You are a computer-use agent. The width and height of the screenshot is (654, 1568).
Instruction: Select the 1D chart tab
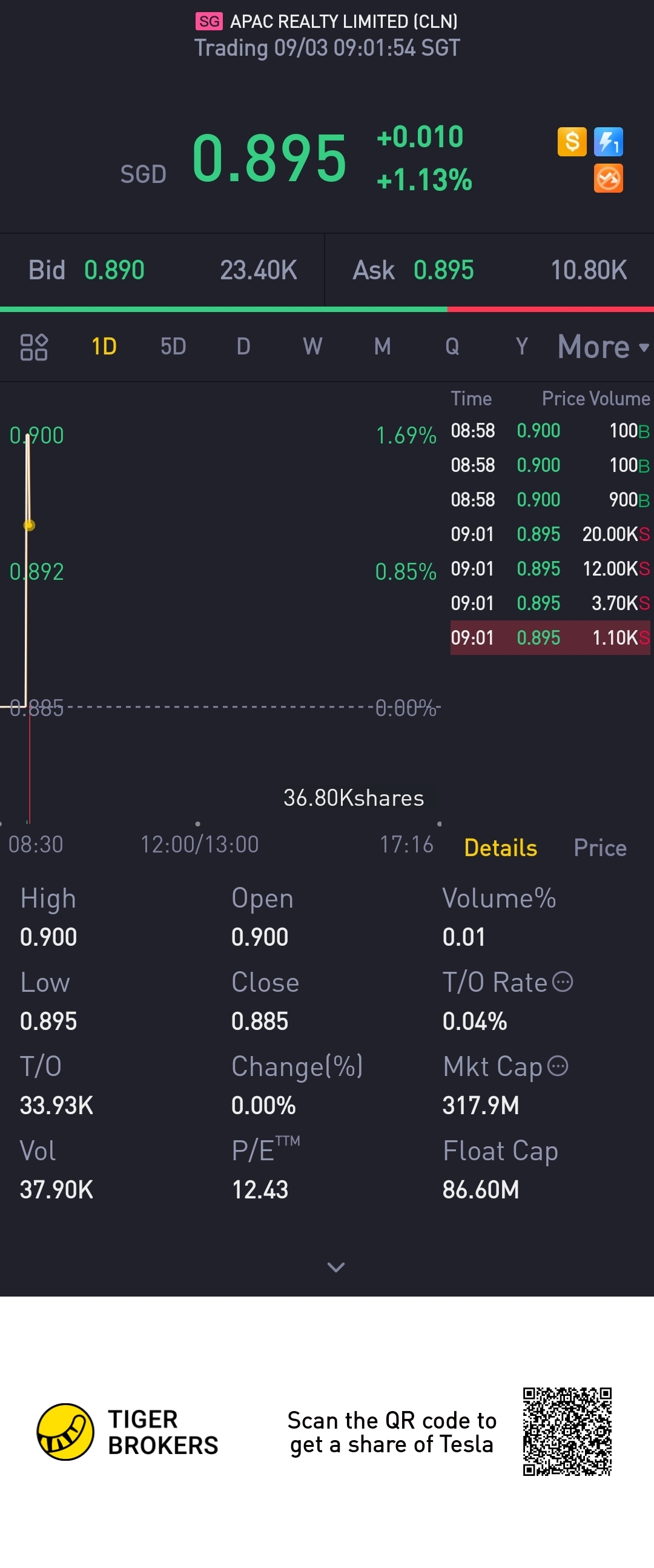pos(104,347)
